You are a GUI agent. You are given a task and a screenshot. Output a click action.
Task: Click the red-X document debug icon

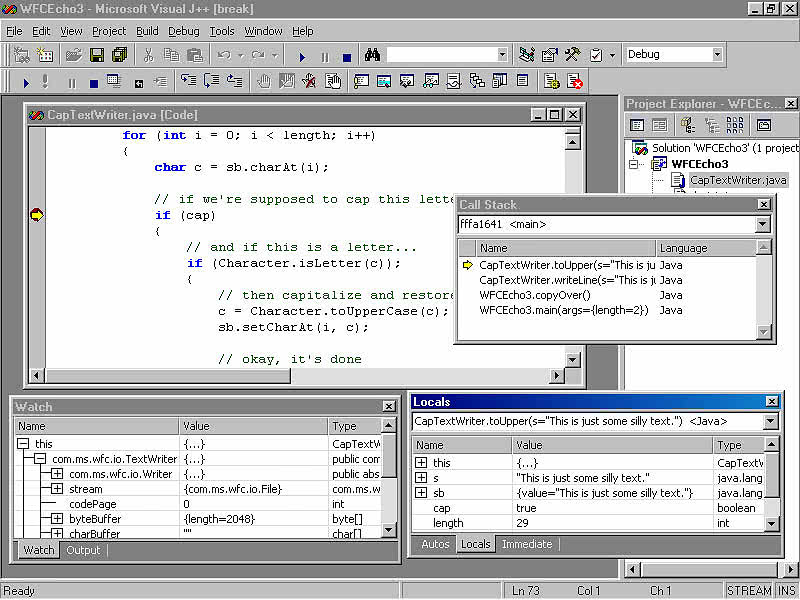[575, 81]
